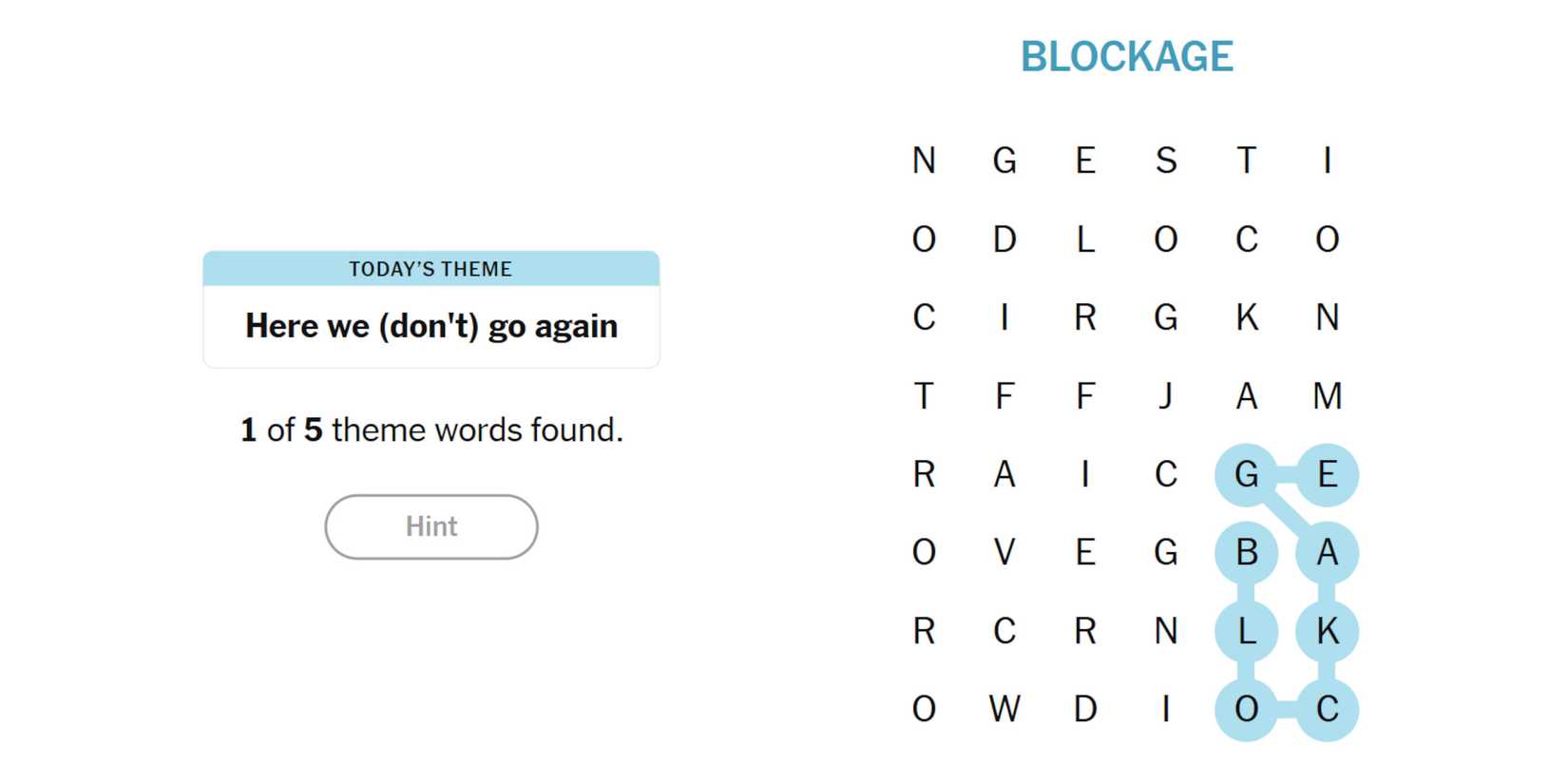Click the highlighted letter K
Screen dimensions: 1568x784
pyautogui.click(x=1328, y=631)
